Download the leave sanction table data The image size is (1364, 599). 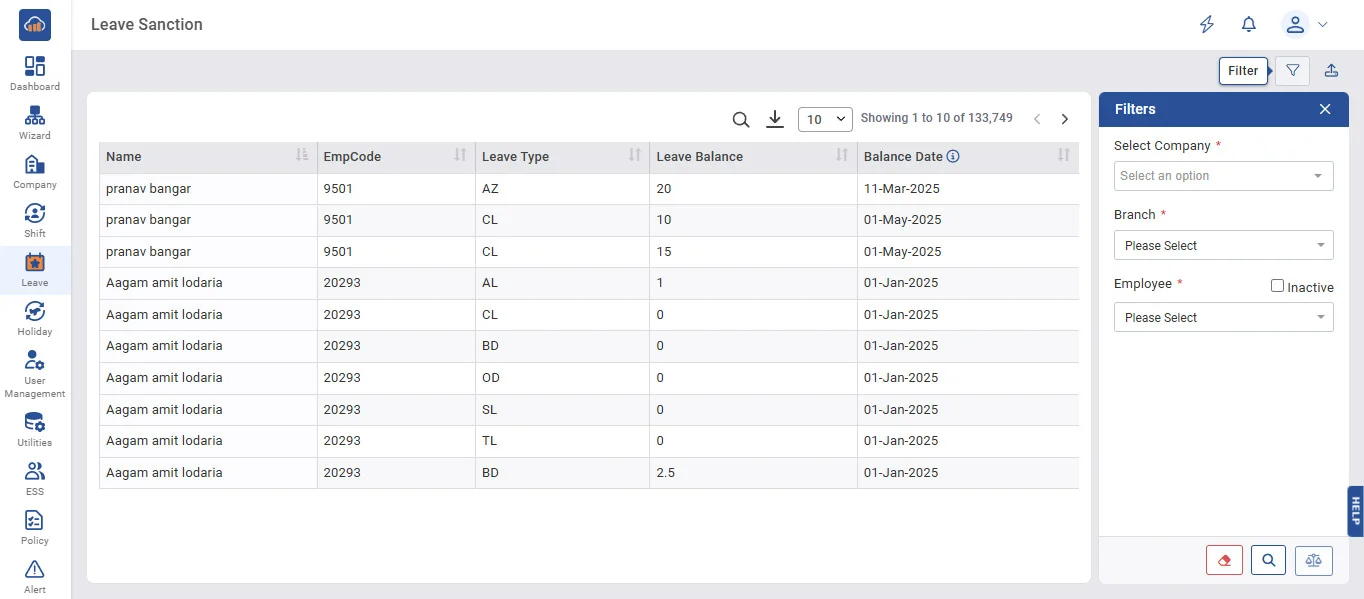tap(774, 119)
